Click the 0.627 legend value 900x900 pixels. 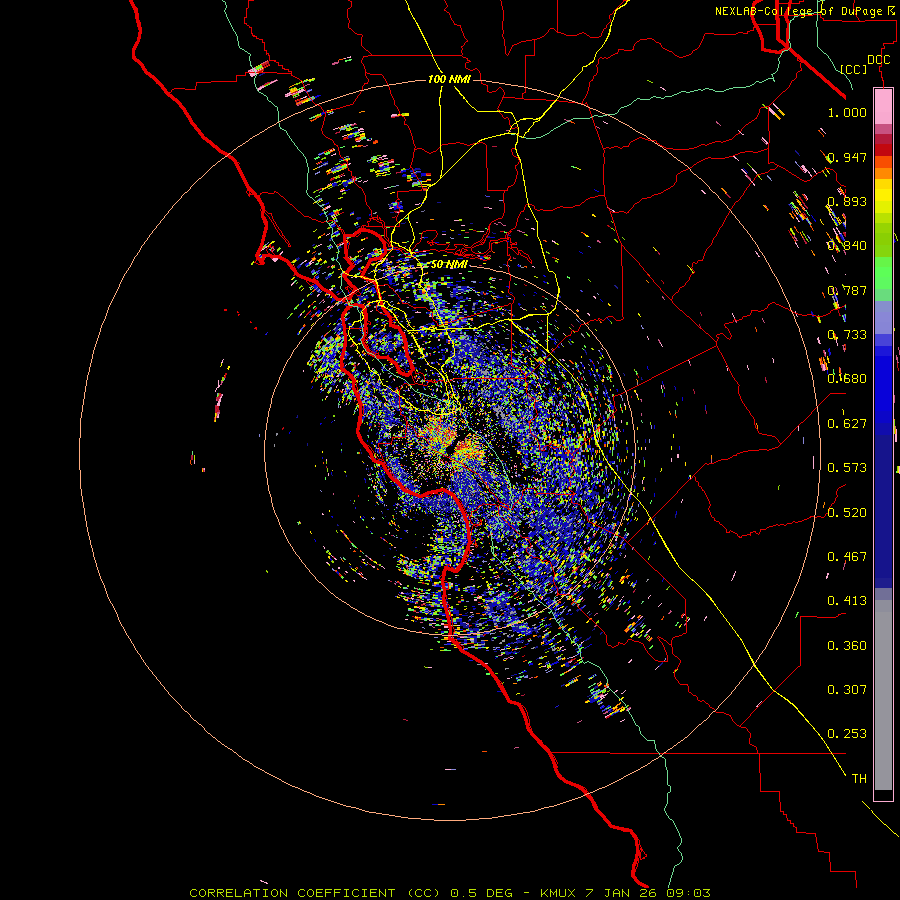coord(847,424)
